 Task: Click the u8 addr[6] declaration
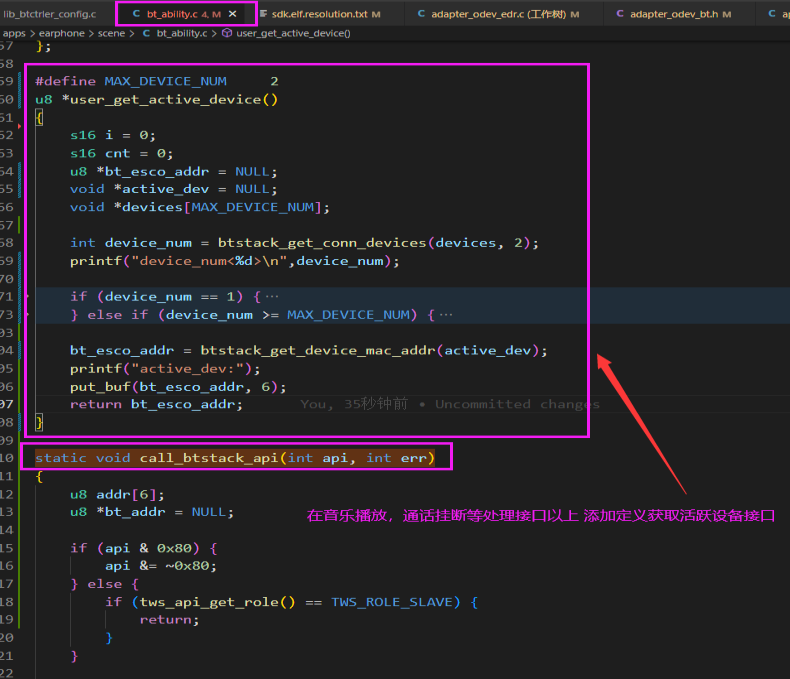[117, 495]
